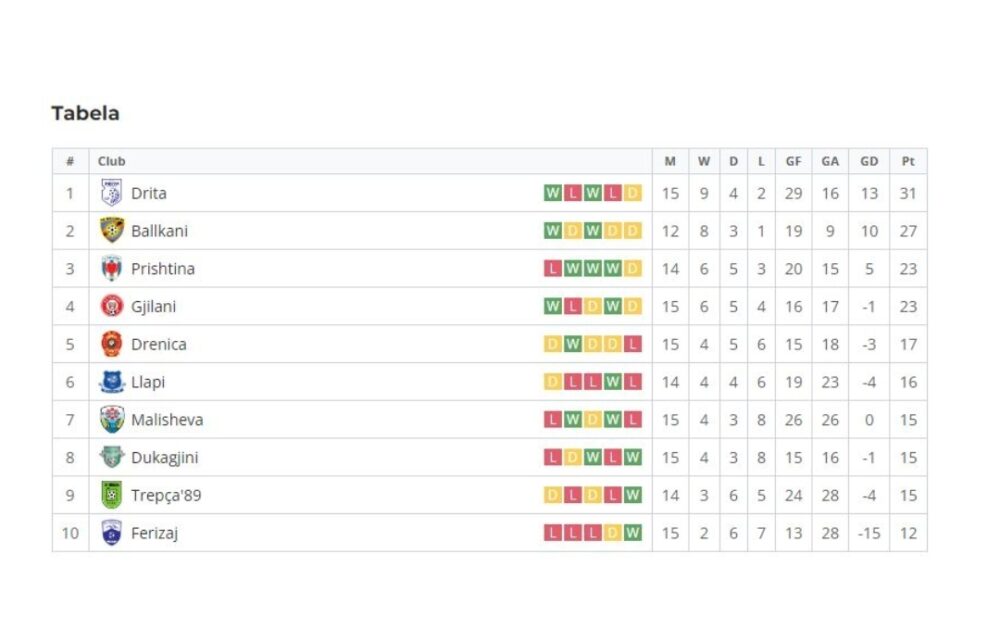Click the Dukagjini team logo
This screenshot has width=1000, height=617.
(x=112, y=457)
